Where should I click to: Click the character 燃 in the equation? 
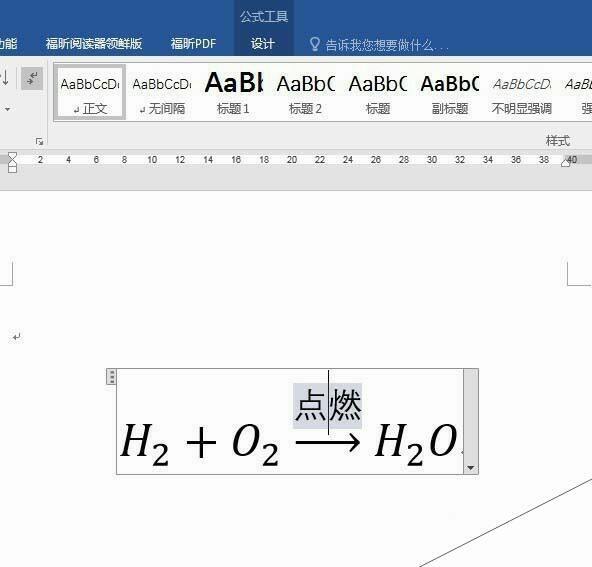click(345, 405)
